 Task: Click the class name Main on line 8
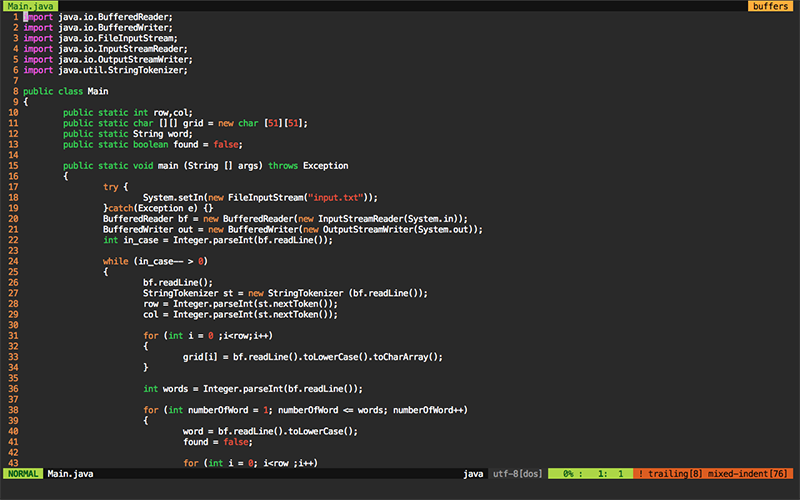pyautogui.click(x=97, y=91)
